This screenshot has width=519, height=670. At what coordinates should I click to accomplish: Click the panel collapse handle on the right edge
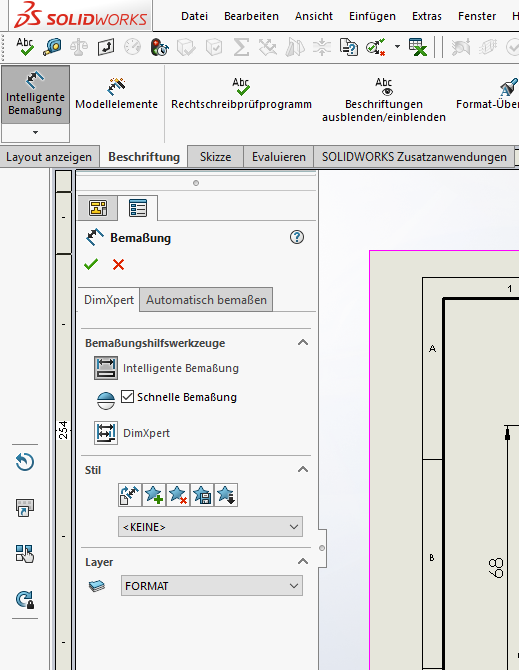[x=322, y=548]
